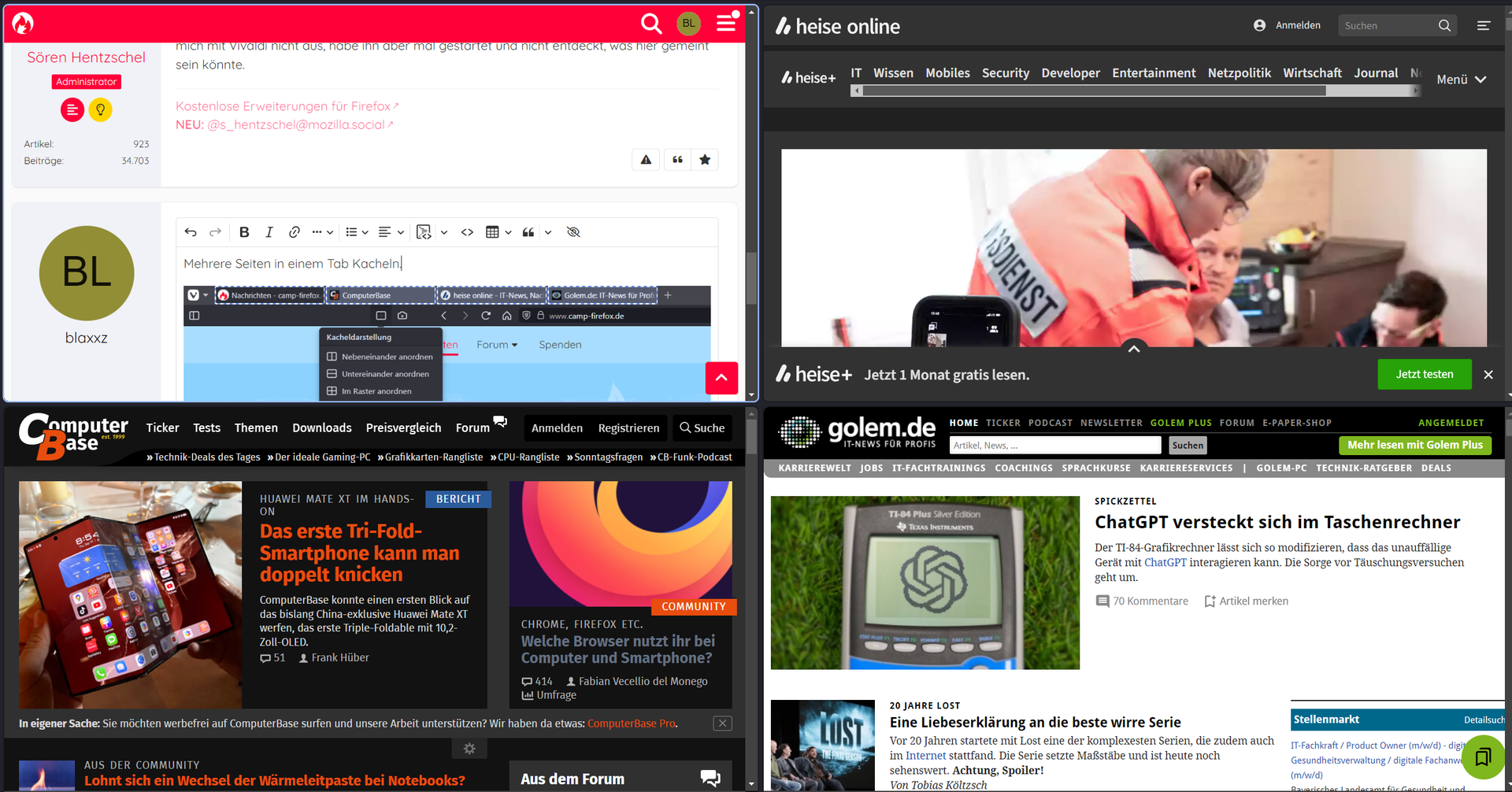Click the Jetzt testen button on heise

click(1425, 375)
